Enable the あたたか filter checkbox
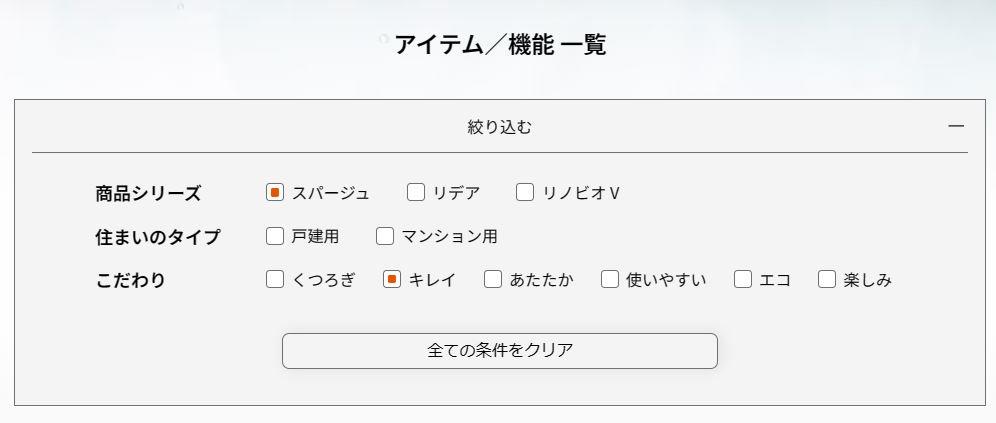The height and width of the screenshot is (423, 996). 493,280
